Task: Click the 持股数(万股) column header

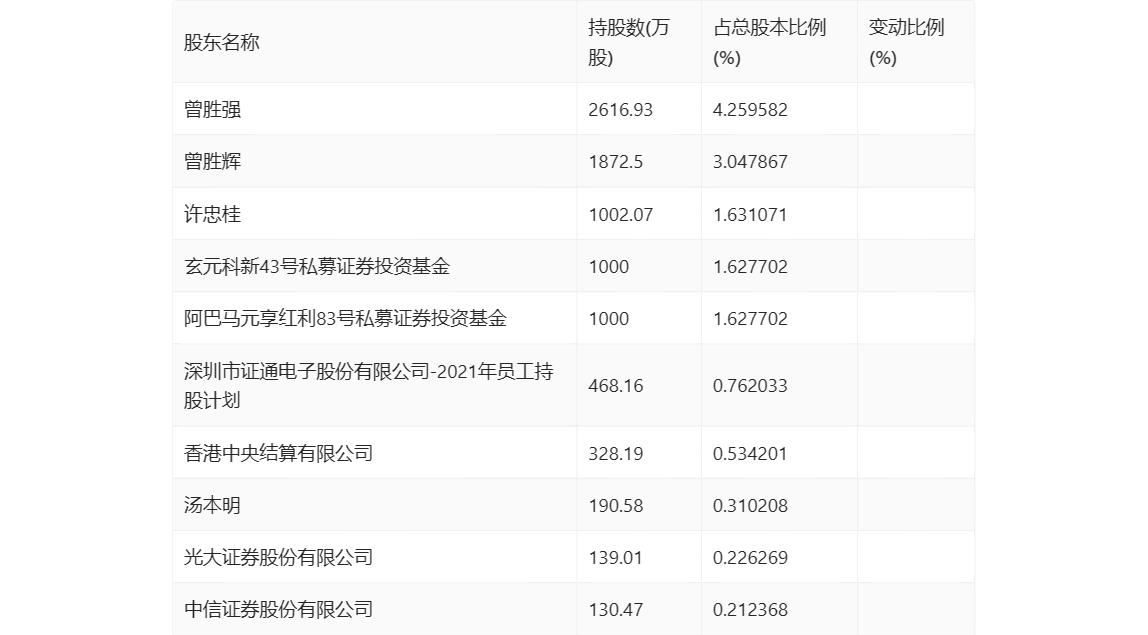Action: [629, 42]
